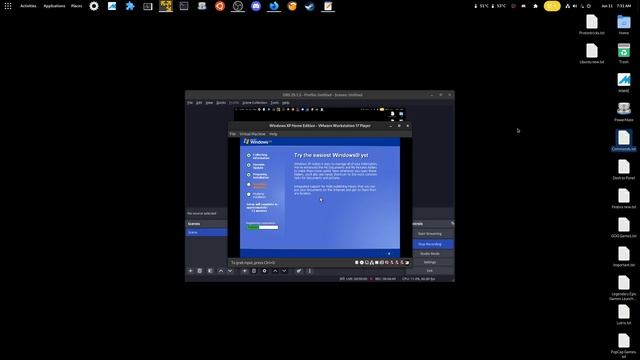
Task: Click Start Streaming in OBS Controls
Action: pos(430,234)
